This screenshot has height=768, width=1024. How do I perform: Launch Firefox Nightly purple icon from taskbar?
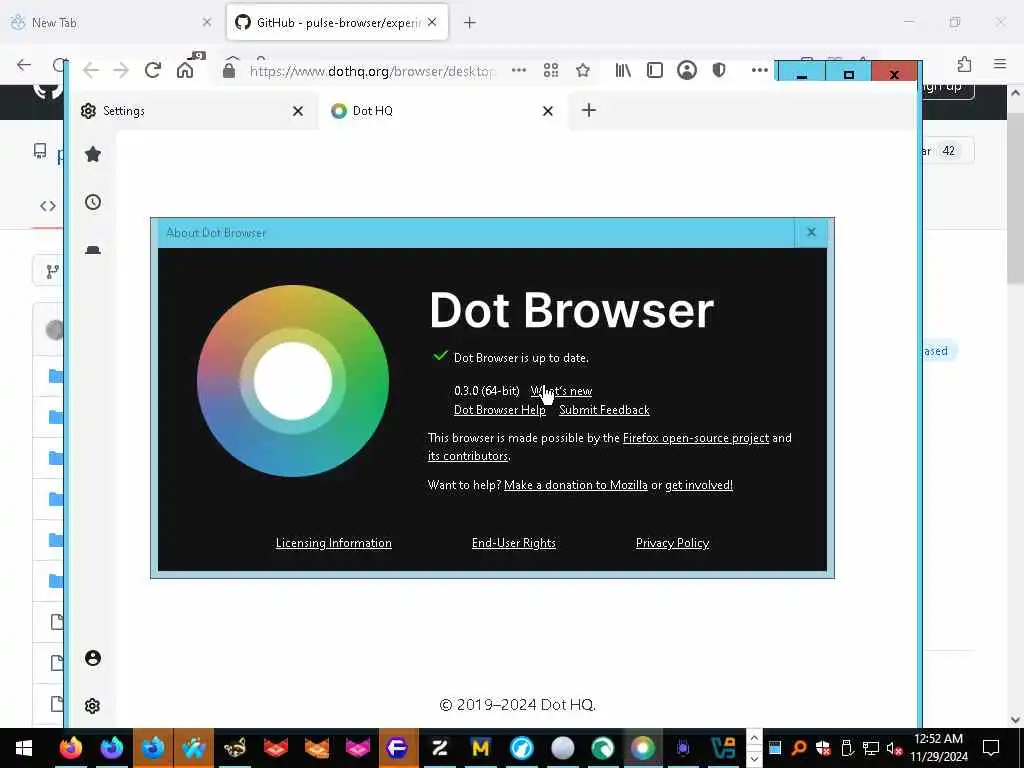(x=112, y=748)
